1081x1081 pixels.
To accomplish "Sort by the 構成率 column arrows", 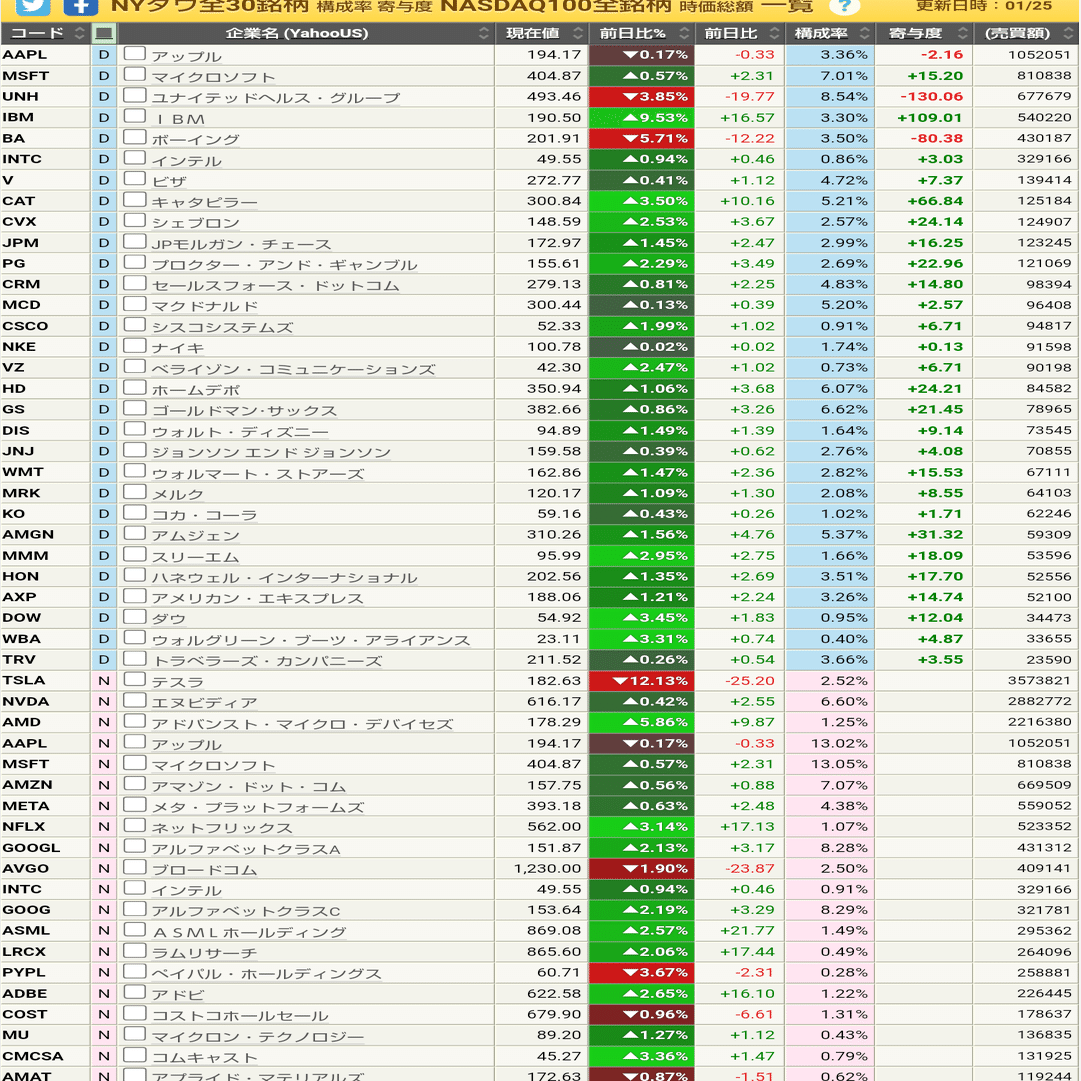I will coord(865,33).
